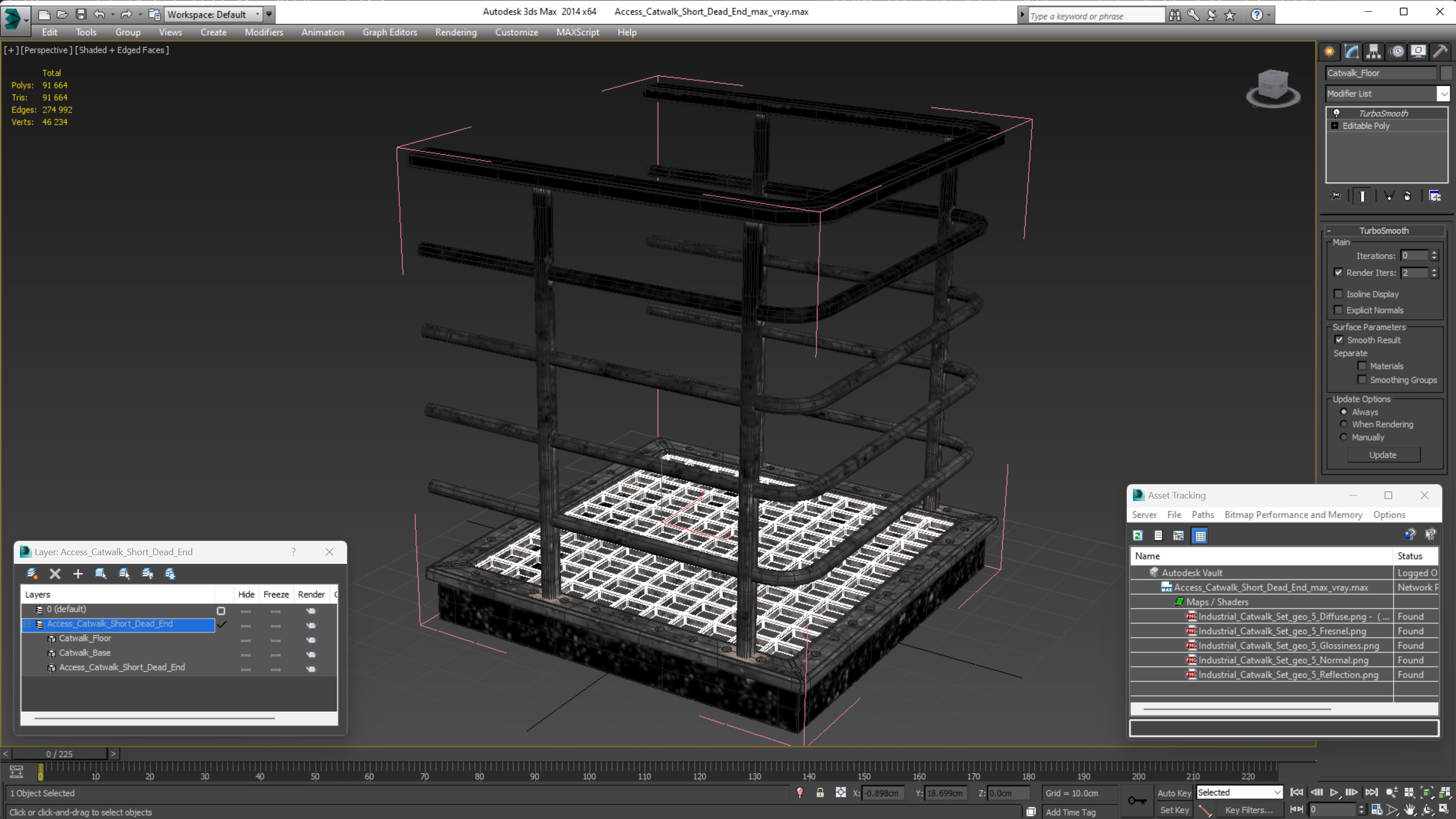Viewport: 1456px width, 819px height.
Task: Click the Key Filters button
Action: click(1249, 810)
